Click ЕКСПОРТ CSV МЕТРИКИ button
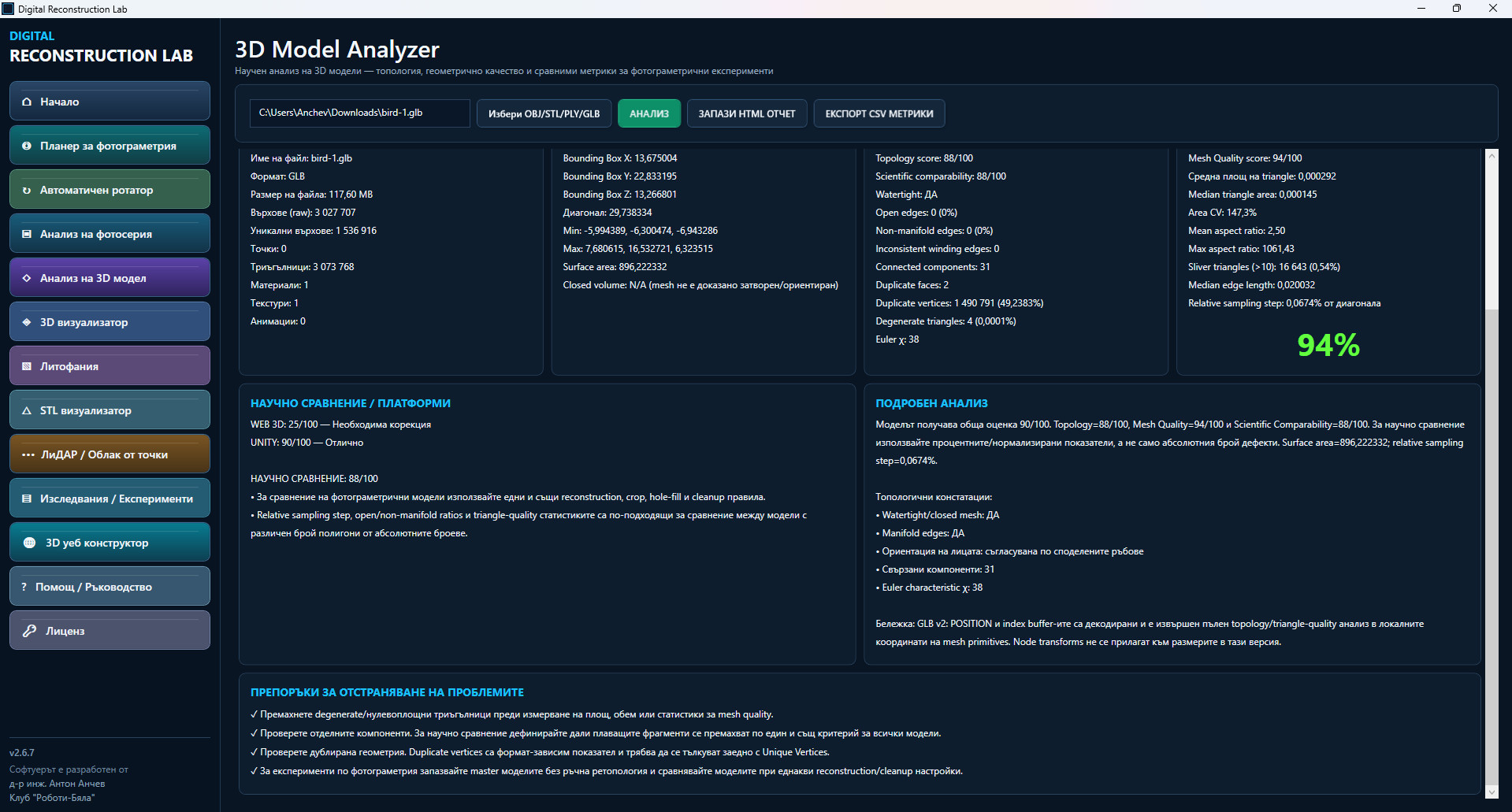The height and width of the screenshot is (812, 1512). click(879, 113)
